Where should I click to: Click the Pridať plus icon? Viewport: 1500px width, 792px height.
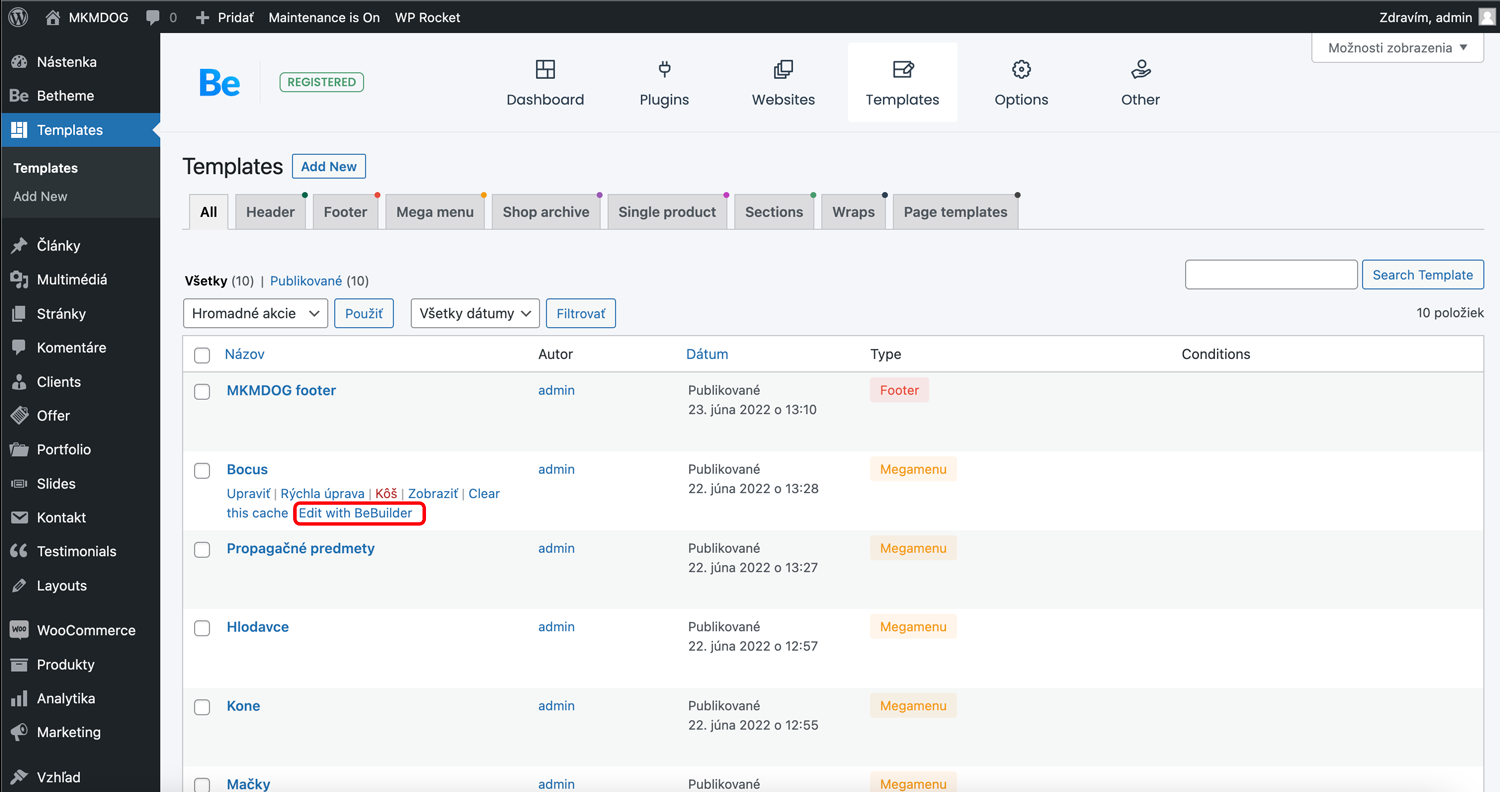pyautogui.click(x=203, y=17)
